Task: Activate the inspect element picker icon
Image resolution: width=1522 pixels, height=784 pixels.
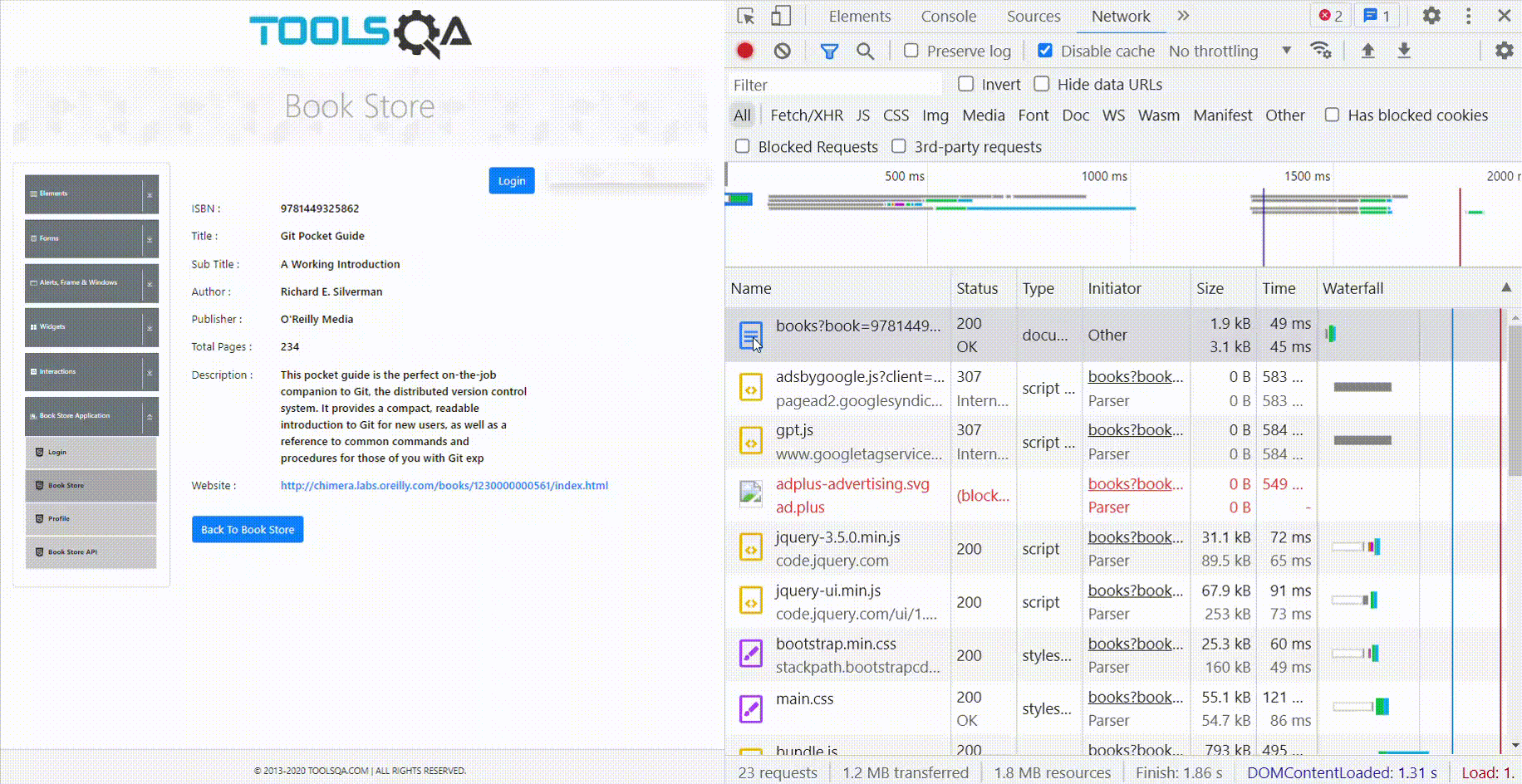Action: (x=745, y=16)
